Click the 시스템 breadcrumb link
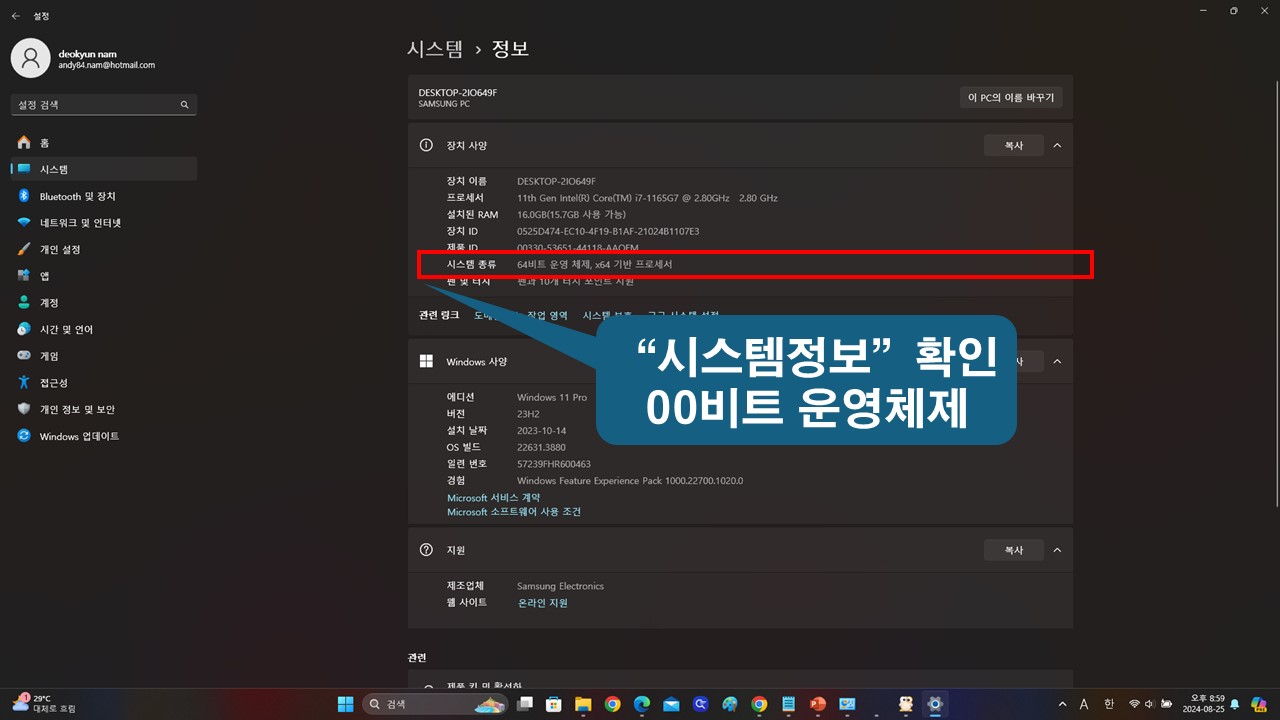1280x720 pixels. point(435,48)
